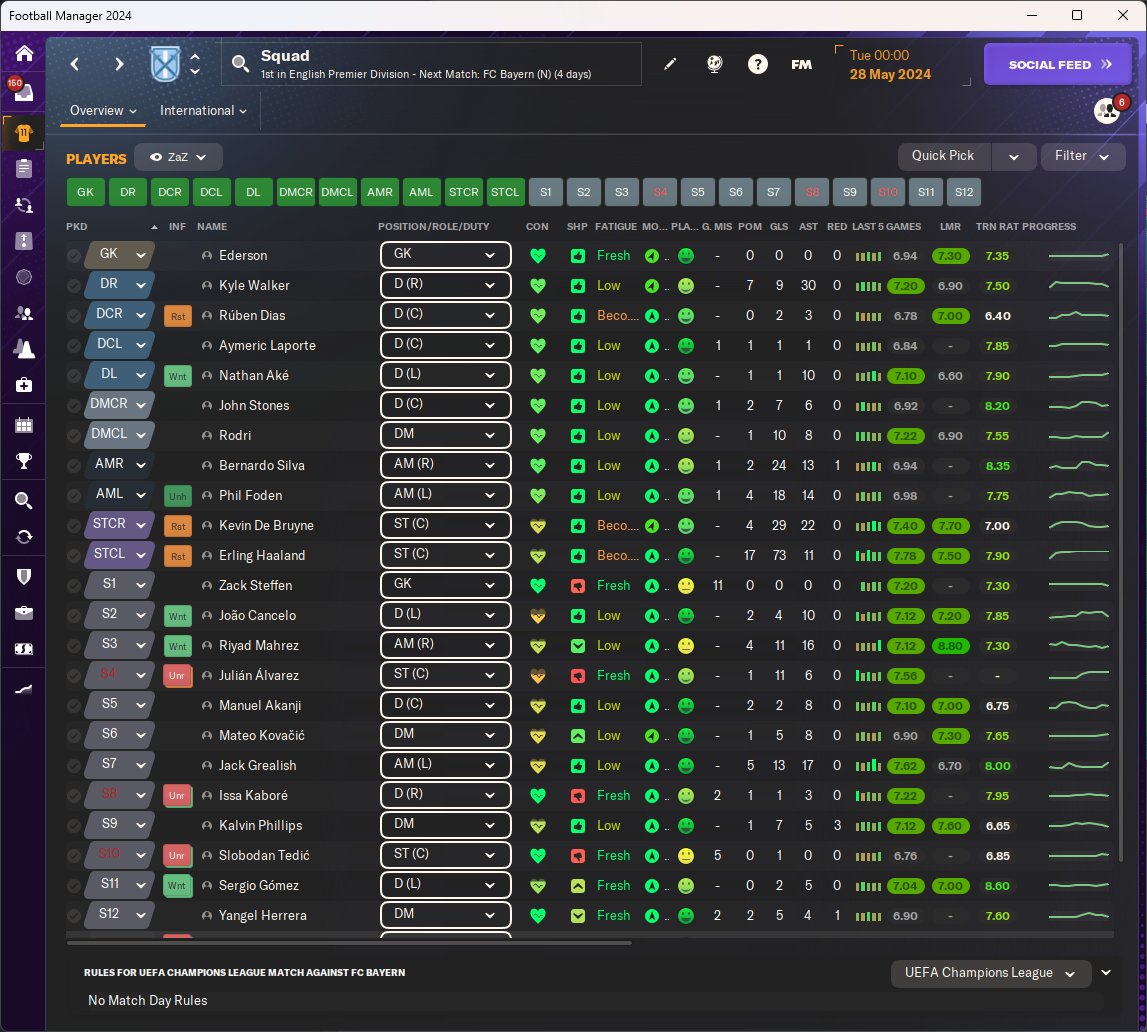Open the UEFA Champions League rules dropdown
Screen dimensions: 1147x1032
coord(990,973)
